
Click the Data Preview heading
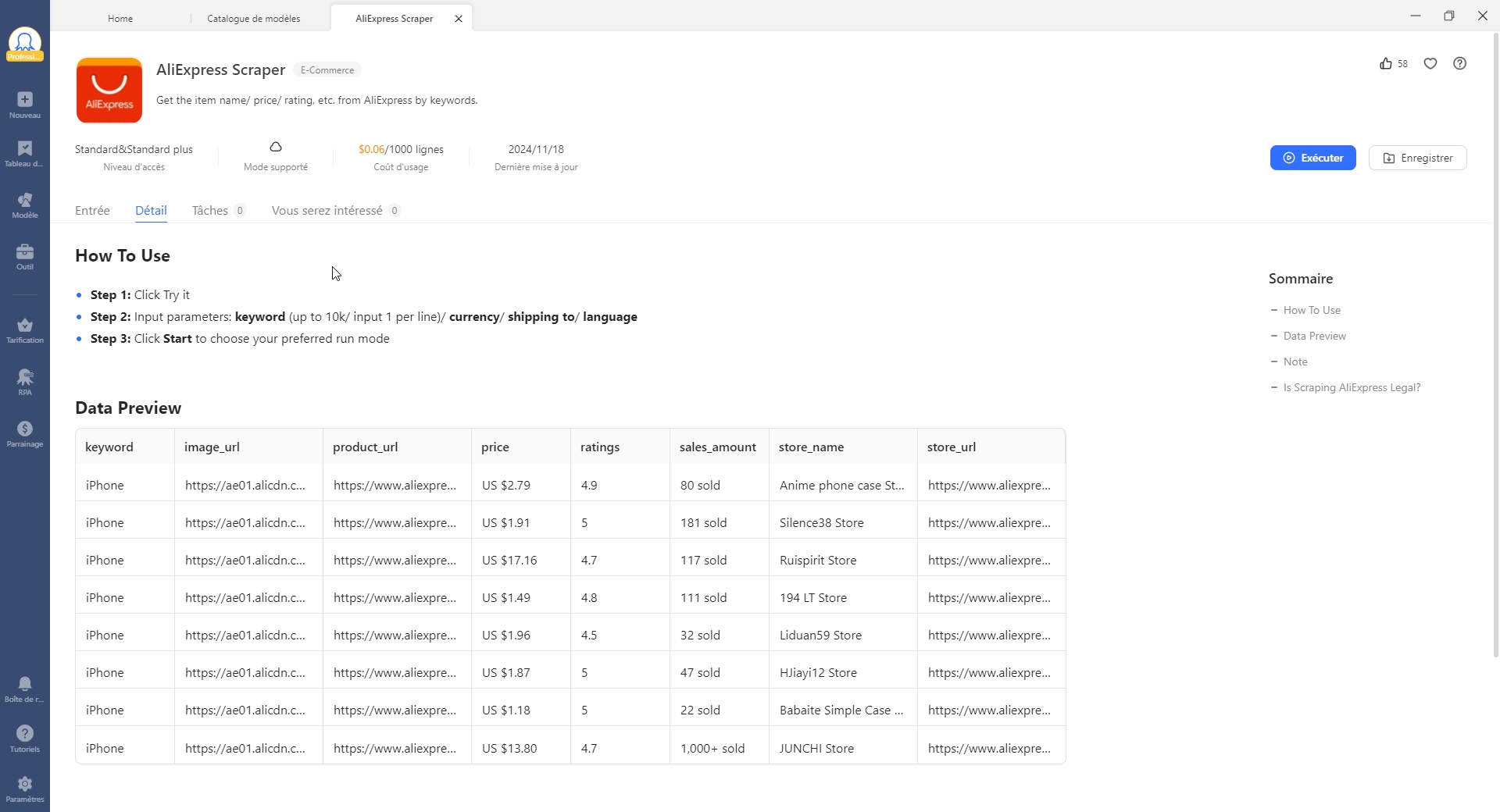pyautogui.click(x=128, y=408)
